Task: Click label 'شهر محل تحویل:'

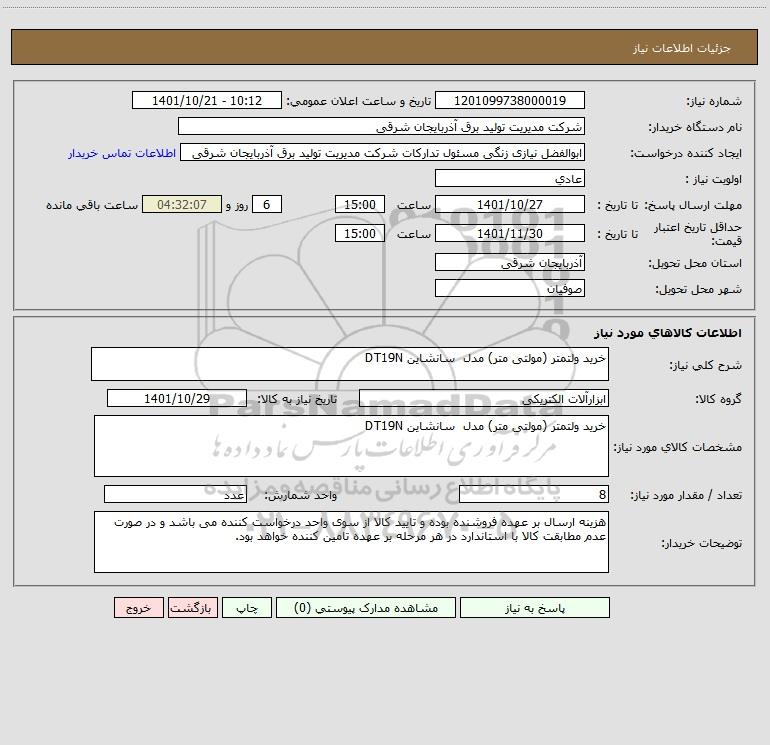Action: [699, 290]
